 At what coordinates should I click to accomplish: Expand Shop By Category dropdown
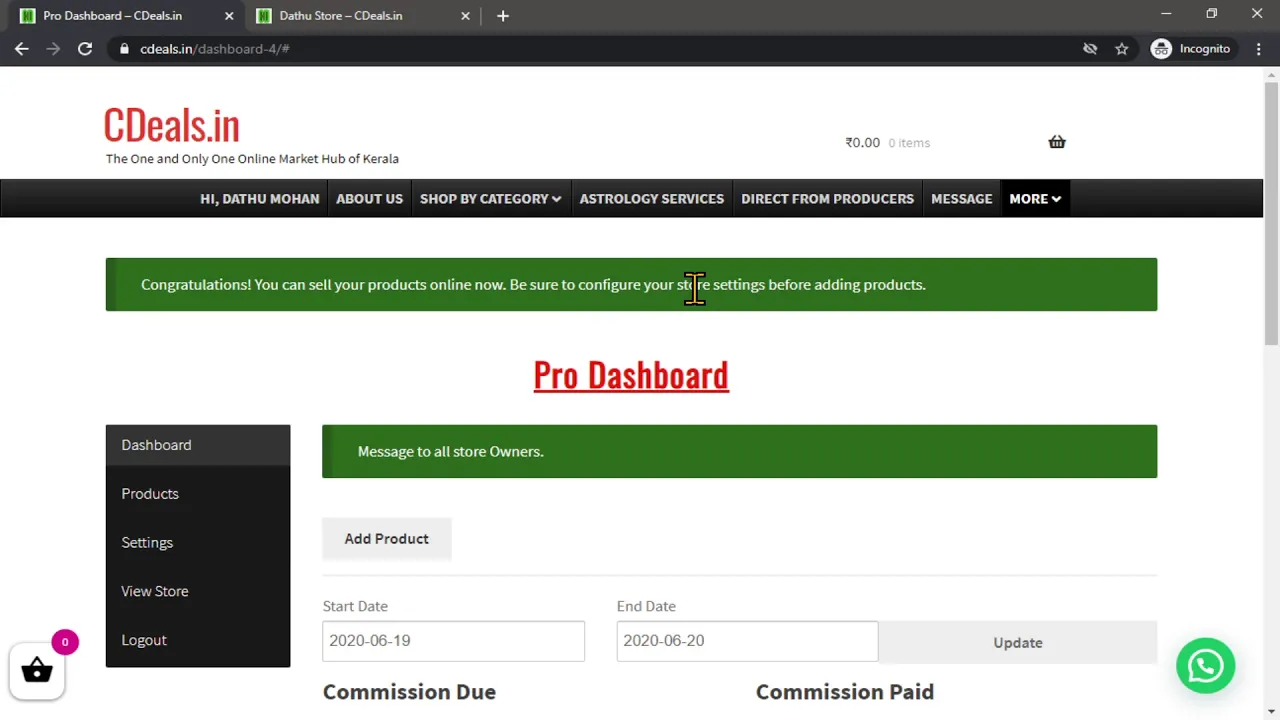[x=491, y=198]
